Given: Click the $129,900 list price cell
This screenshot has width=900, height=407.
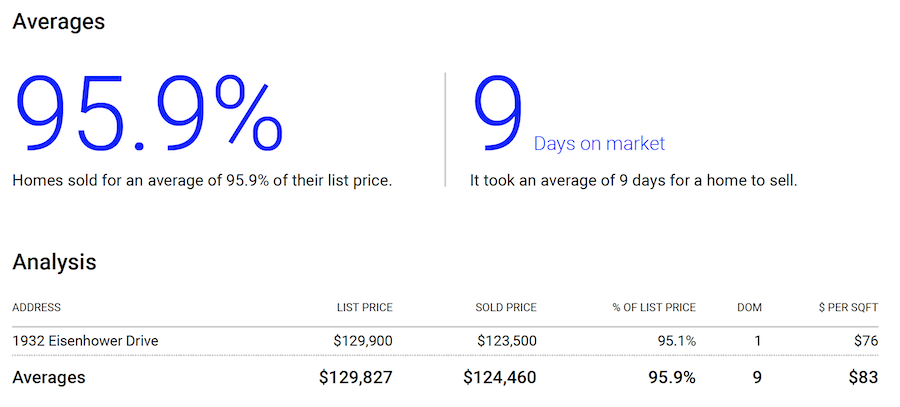Looking at the screenshot, I should (x=362, y=341).
